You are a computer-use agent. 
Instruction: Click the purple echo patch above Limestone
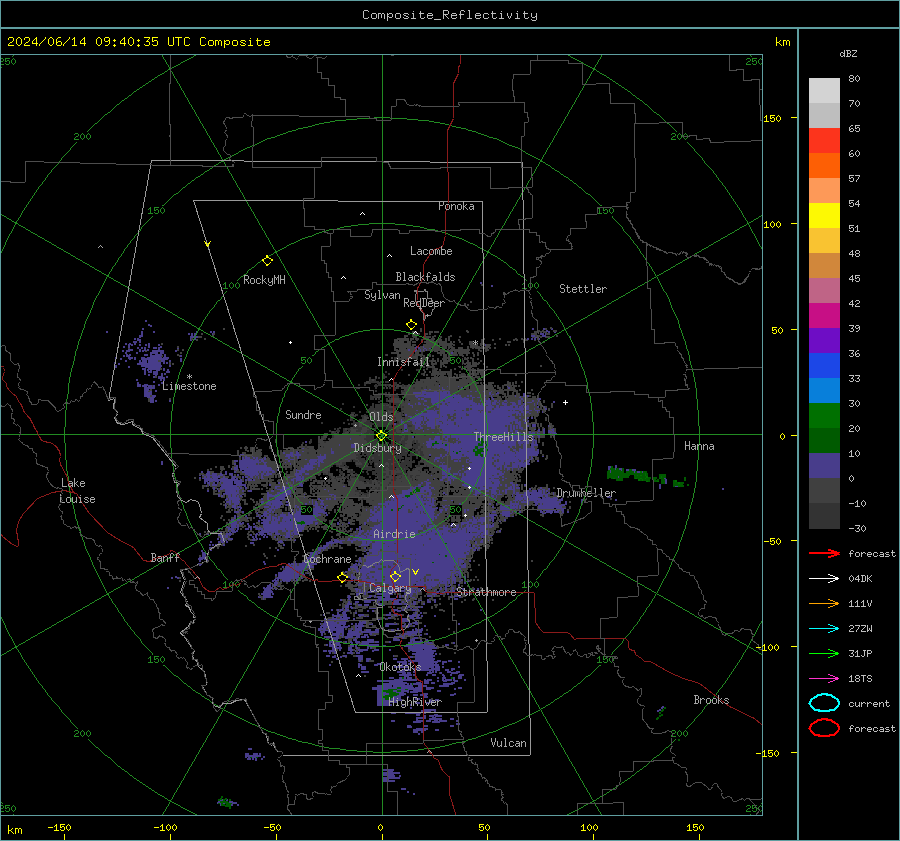[x=152, y=362]
